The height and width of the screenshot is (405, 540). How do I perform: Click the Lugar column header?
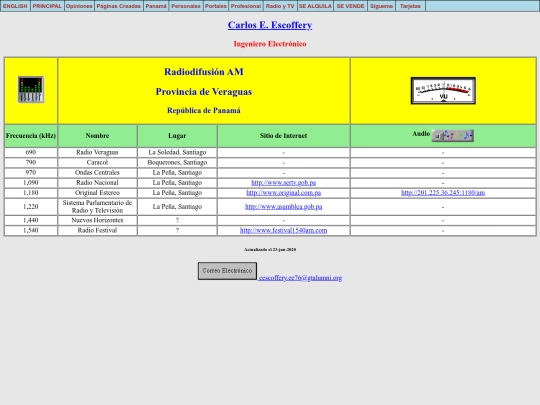tap(177, 136)
